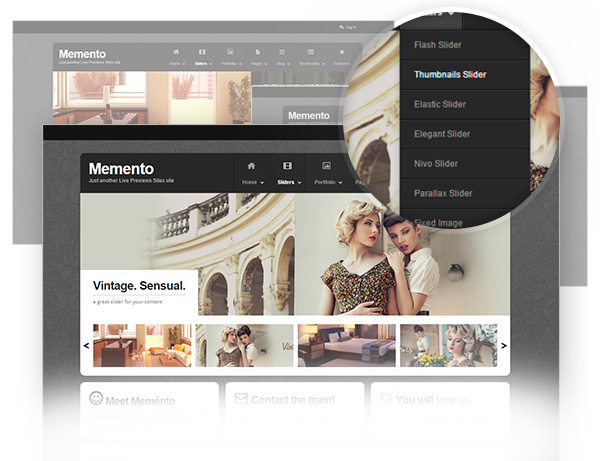Open the Shortcodes dropdown arrow in the back window

323,64
